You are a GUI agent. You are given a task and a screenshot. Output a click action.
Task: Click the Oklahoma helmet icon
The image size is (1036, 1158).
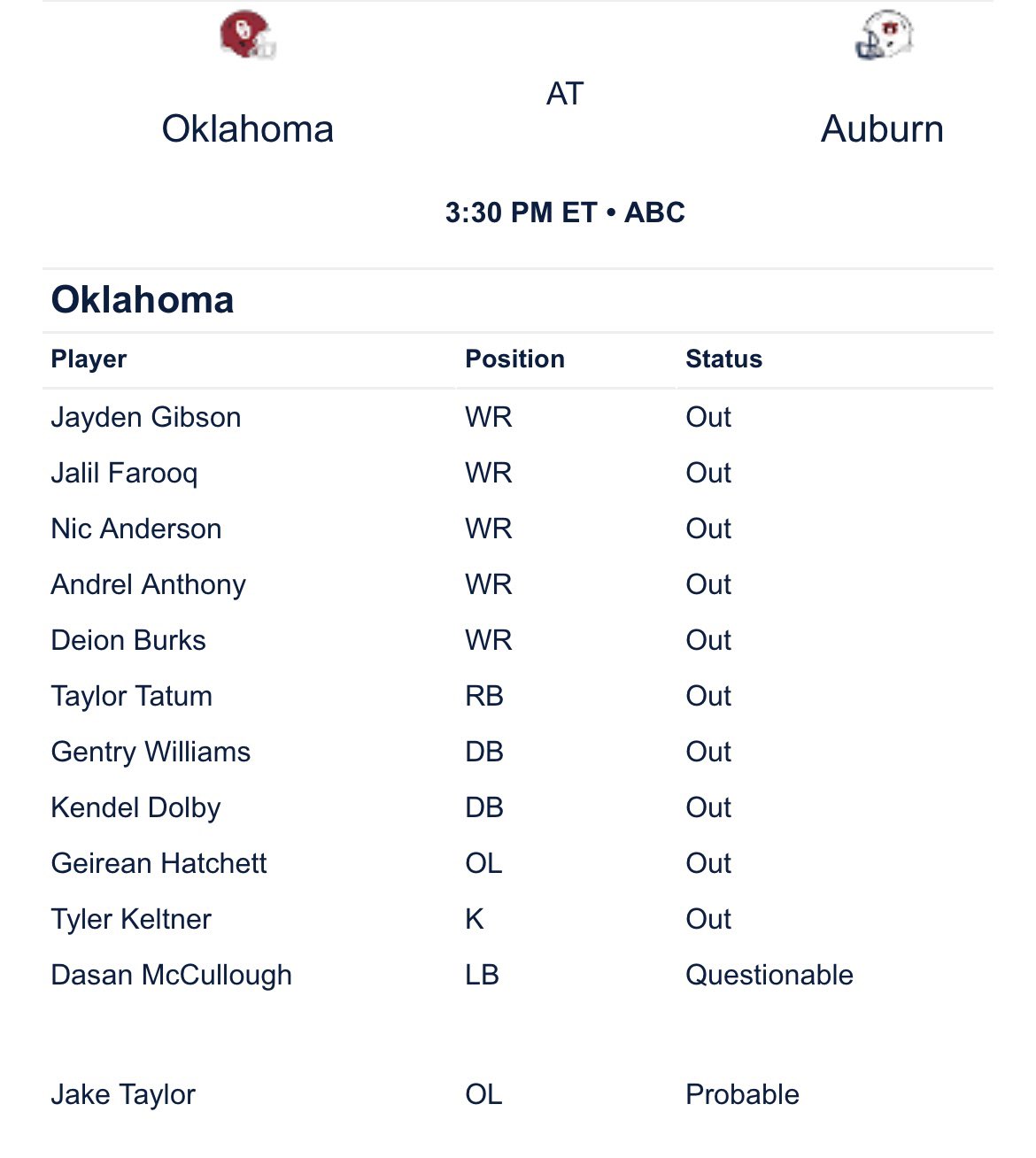pos(248,35)
